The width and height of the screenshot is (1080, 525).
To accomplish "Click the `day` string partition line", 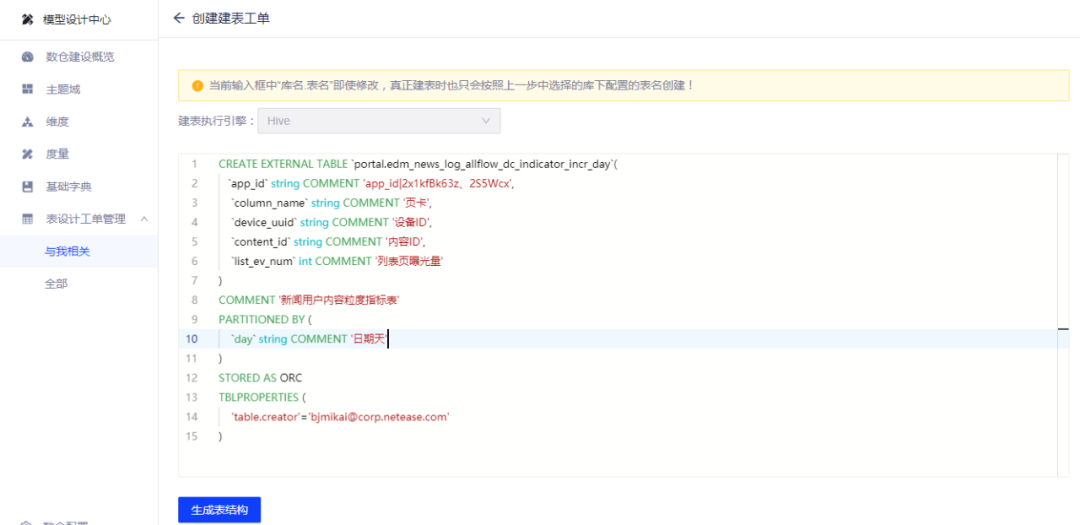I will point(310,338).
